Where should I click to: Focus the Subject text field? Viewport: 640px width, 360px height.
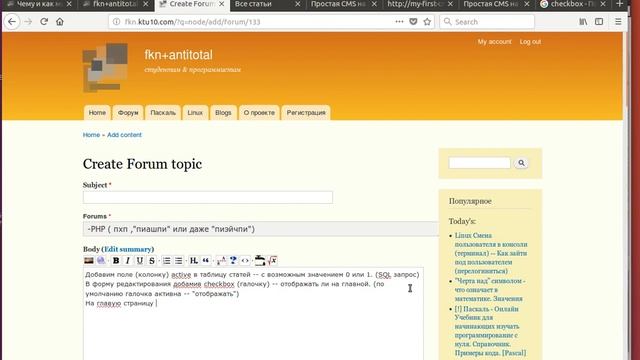coord(208,197)
